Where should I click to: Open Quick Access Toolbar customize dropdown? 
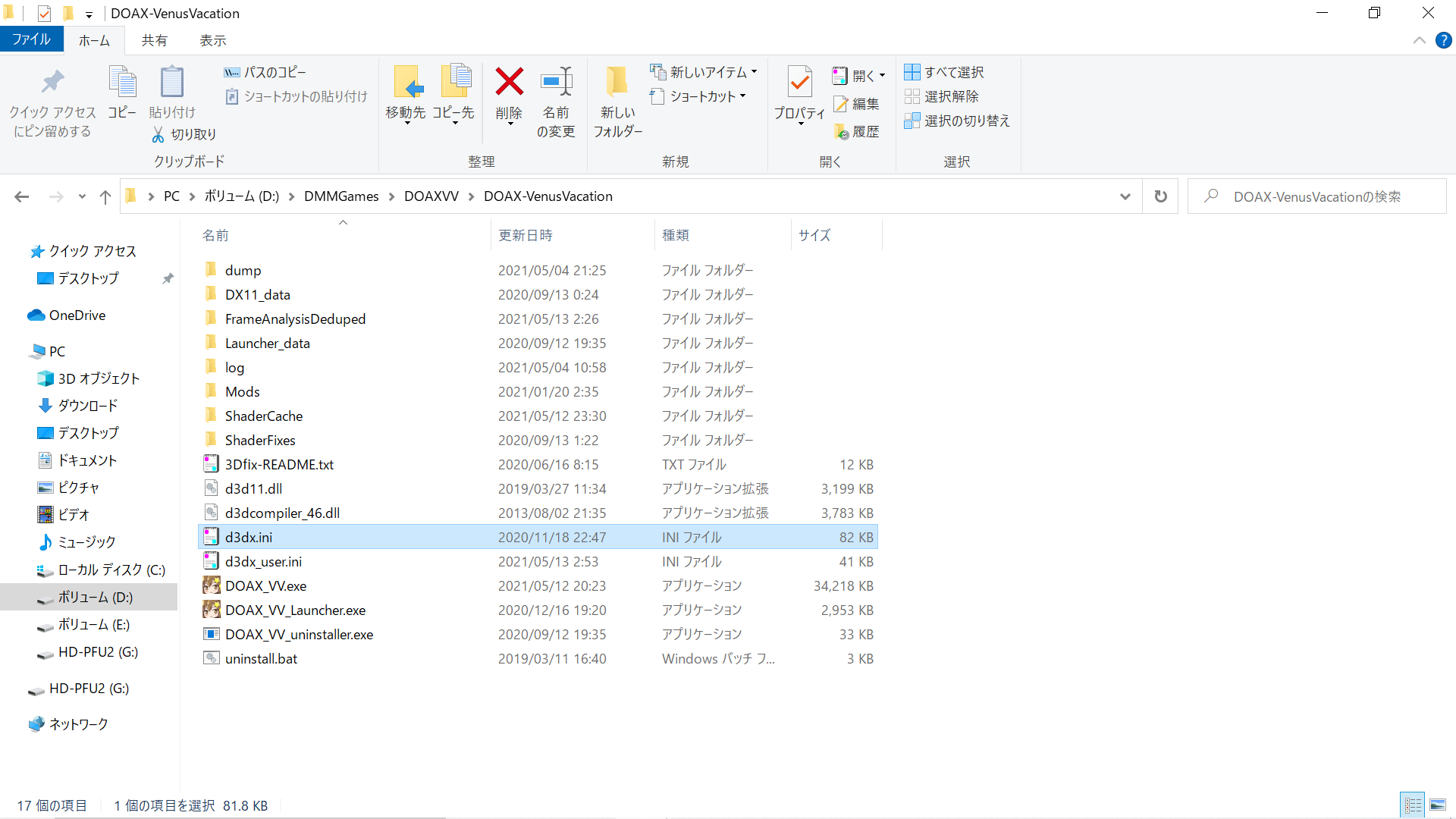(89, 14)
